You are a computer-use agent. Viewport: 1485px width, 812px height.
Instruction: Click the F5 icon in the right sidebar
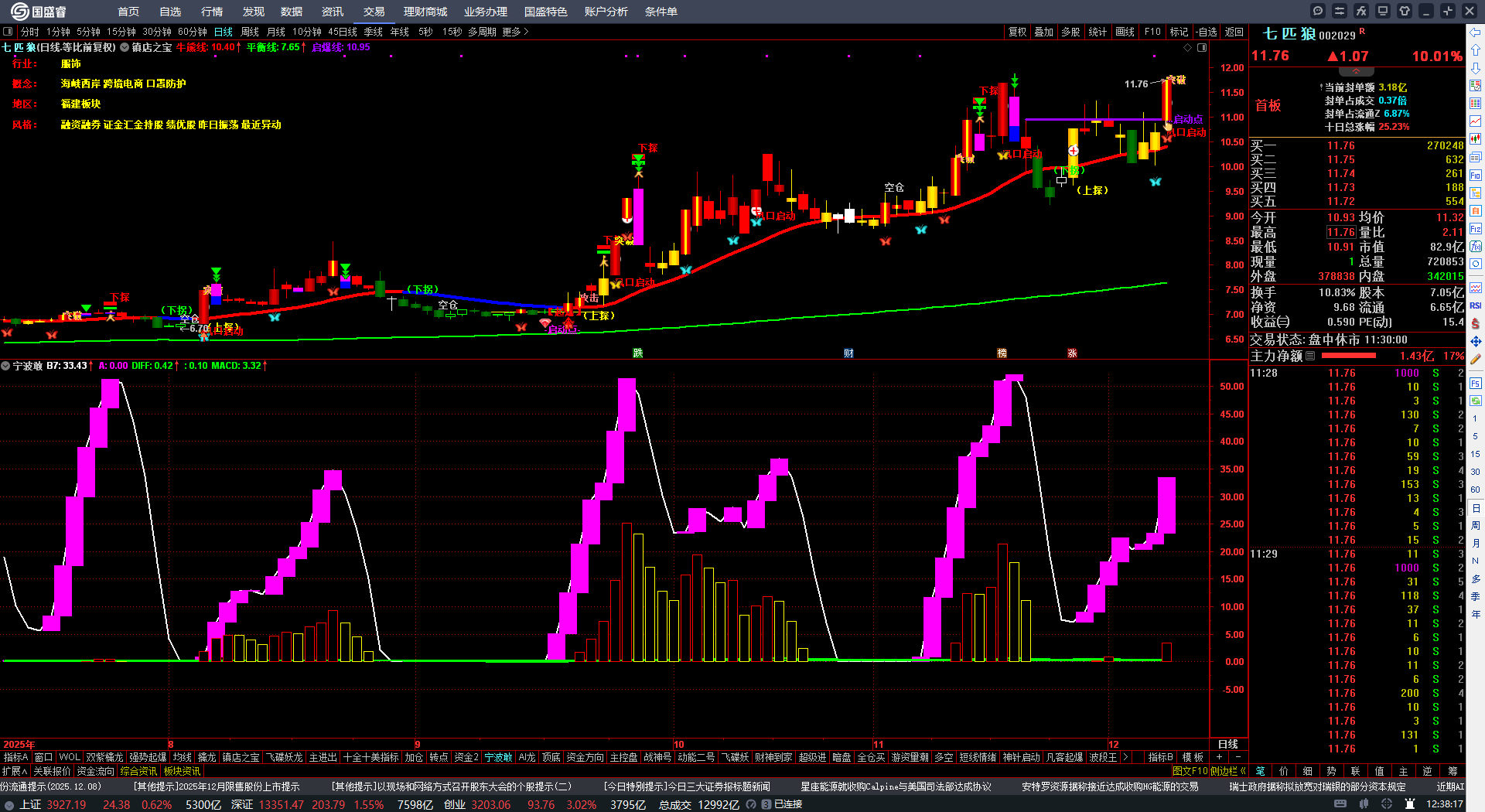(x=1476, y=384)
